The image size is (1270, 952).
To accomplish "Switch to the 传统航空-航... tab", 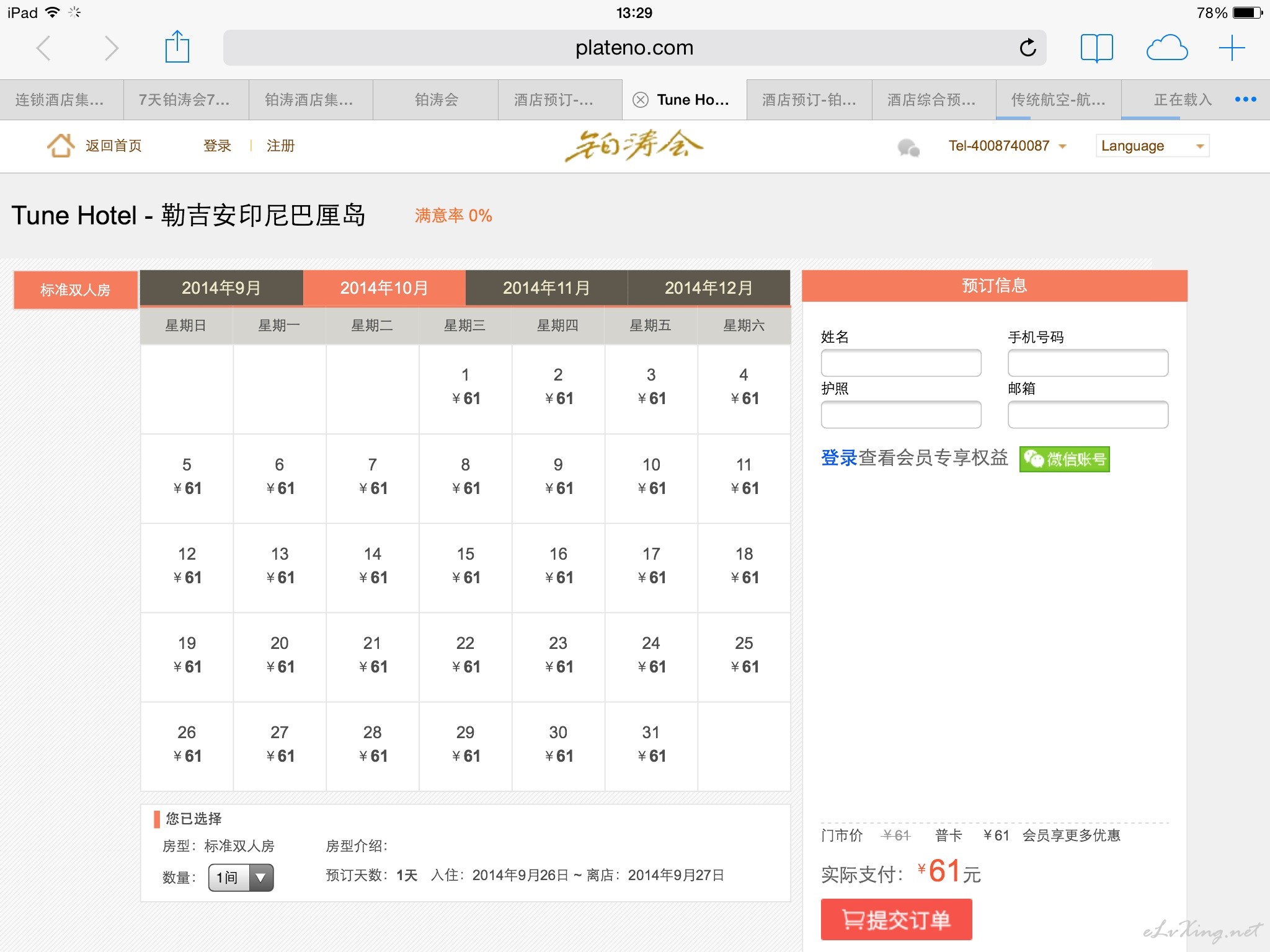I will click(1059, 100).
